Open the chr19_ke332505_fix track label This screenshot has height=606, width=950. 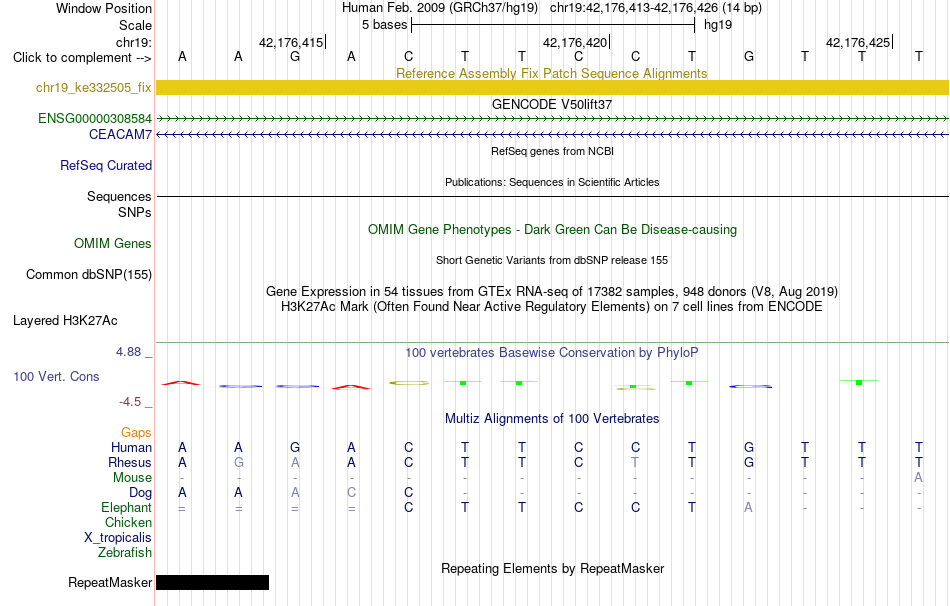(93, 87)
